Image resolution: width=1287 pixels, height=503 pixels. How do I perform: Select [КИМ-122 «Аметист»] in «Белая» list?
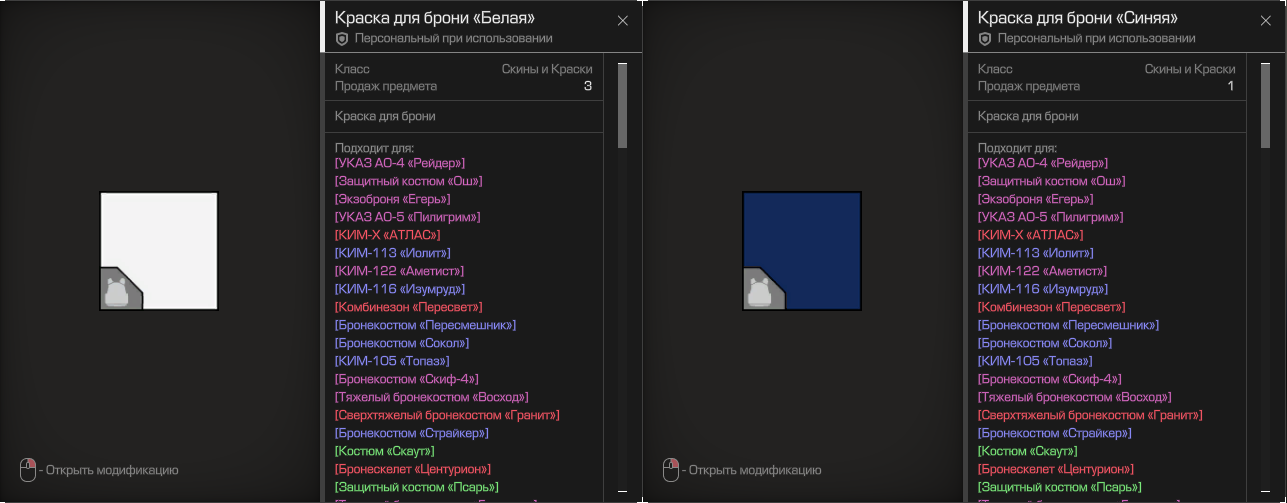[399, 271]
